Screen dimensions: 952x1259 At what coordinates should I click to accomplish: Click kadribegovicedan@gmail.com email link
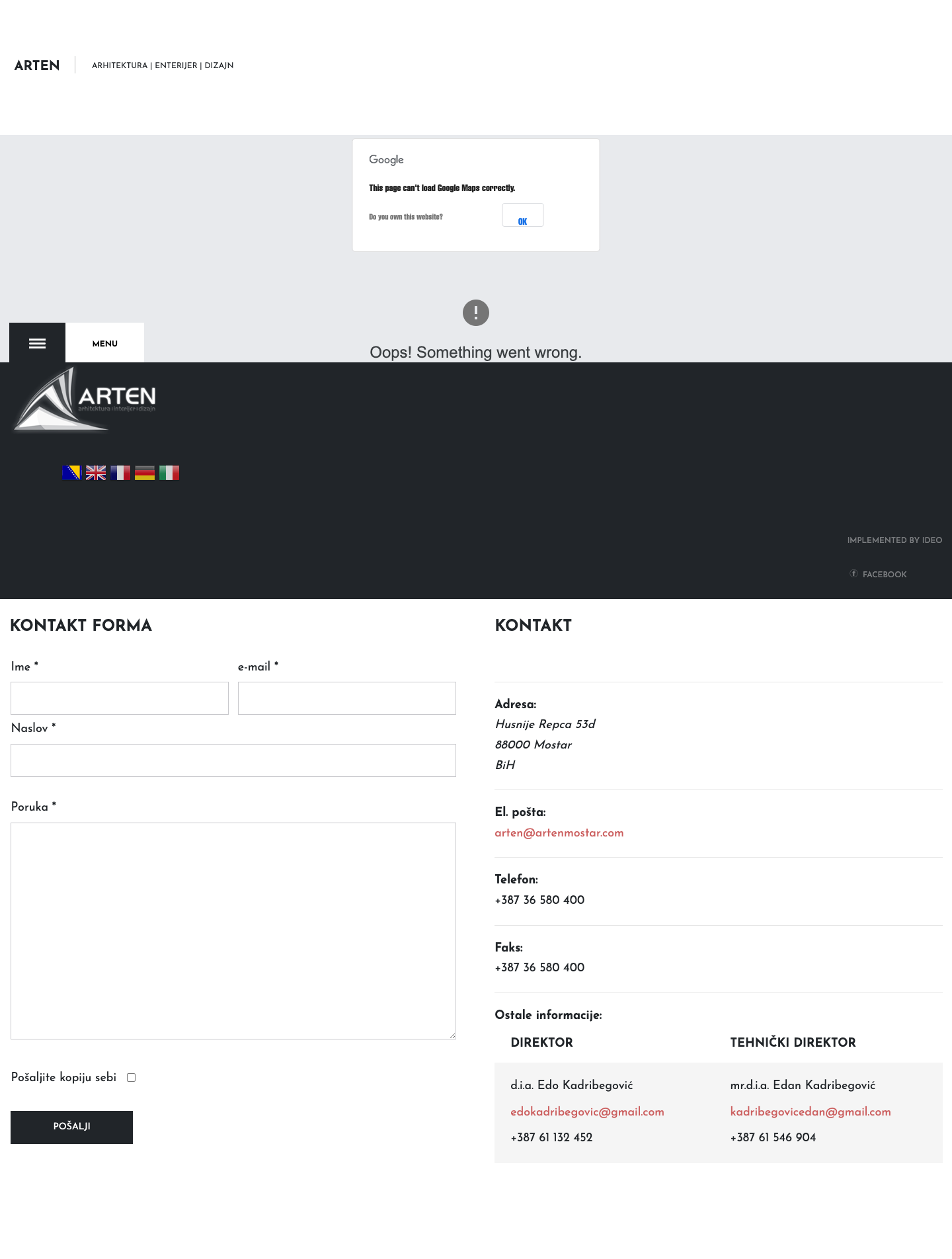(811, 1112)
